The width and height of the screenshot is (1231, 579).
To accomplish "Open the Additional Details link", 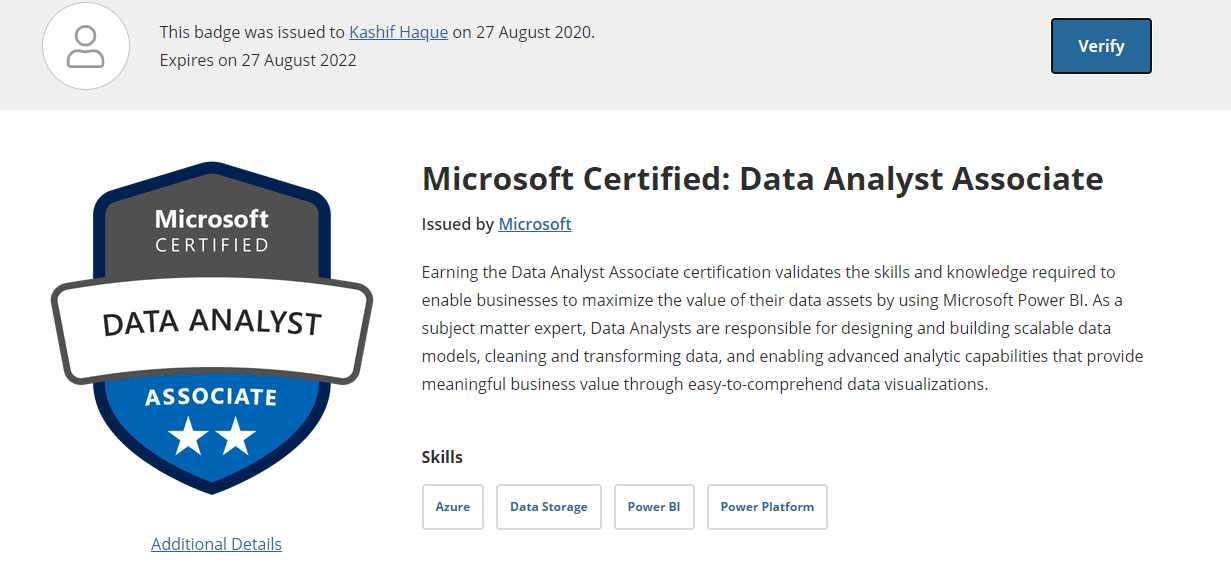I will pyautogui.click(x=216, y=544).
